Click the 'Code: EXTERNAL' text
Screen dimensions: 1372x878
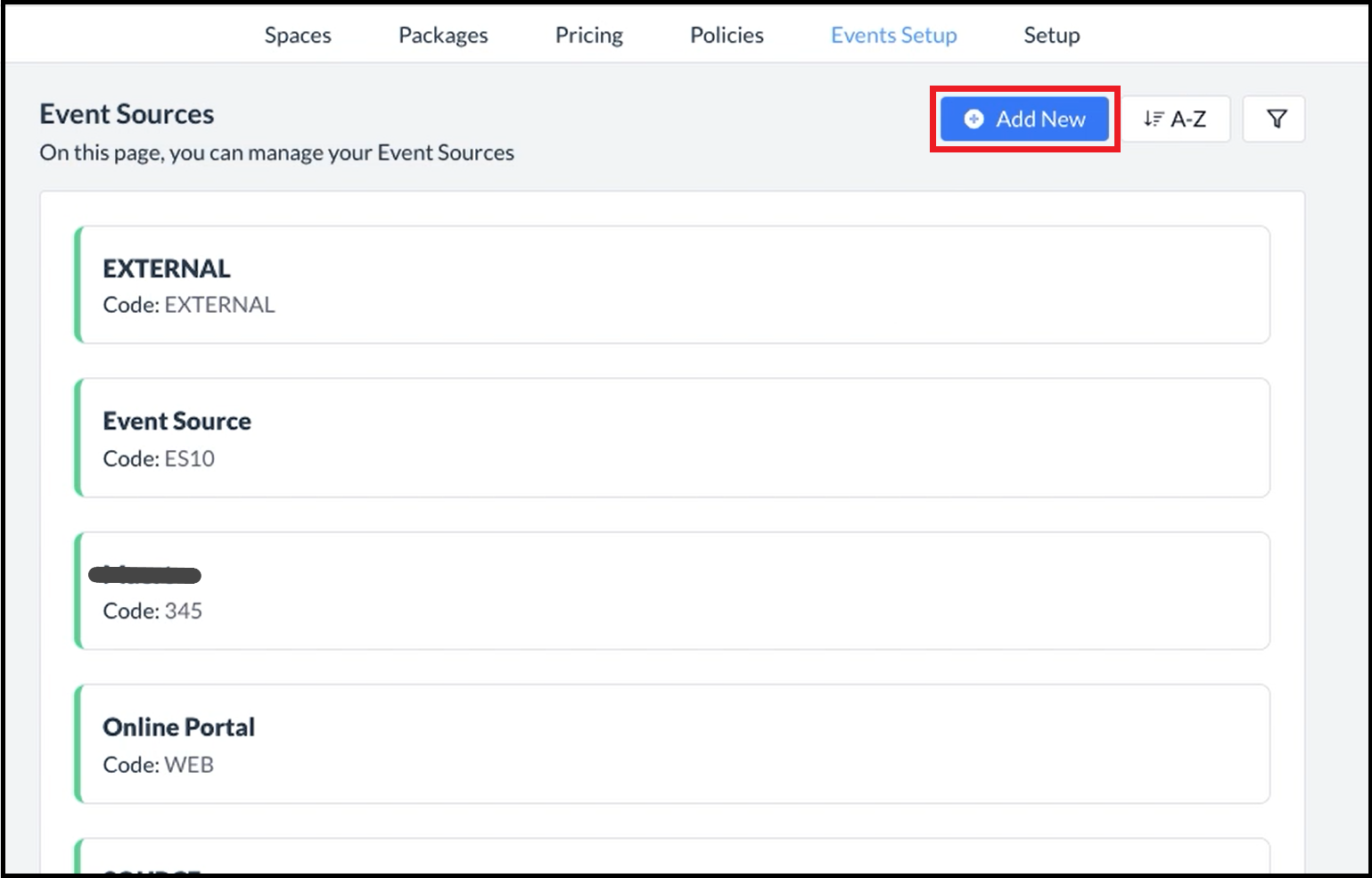pyautogui.click(x=188, y=306)
